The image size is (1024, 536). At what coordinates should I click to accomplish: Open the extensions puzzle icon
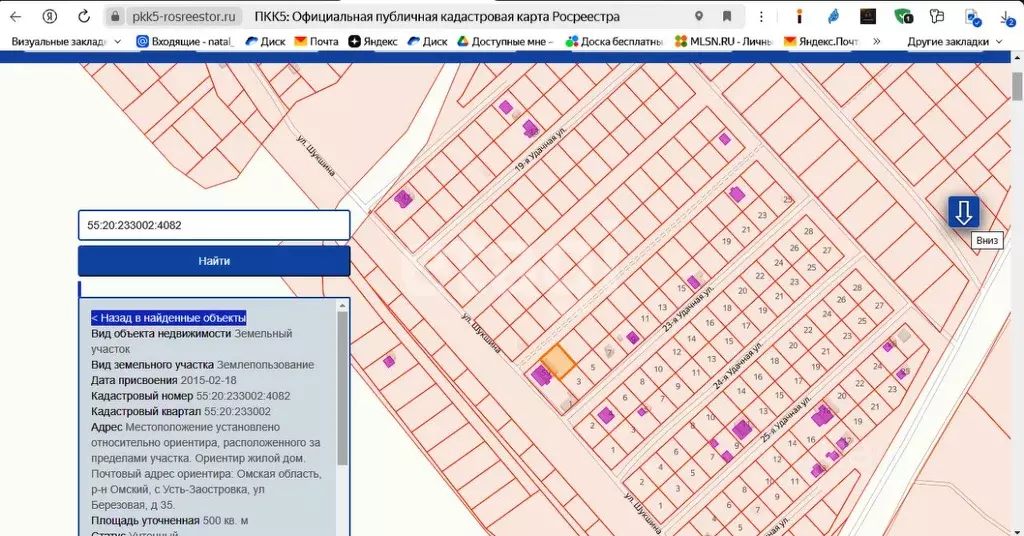(936, 17)
